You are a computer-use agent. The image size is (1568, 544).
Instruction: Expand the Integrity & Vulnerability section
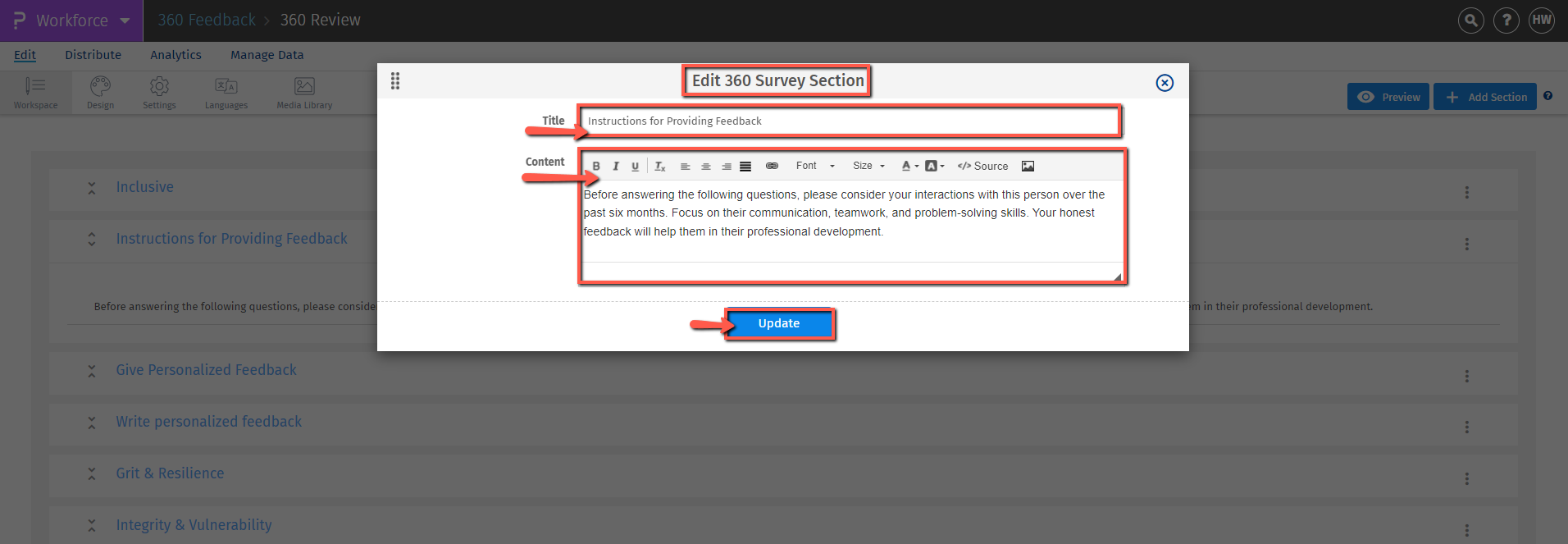click(x=92, y=526)
